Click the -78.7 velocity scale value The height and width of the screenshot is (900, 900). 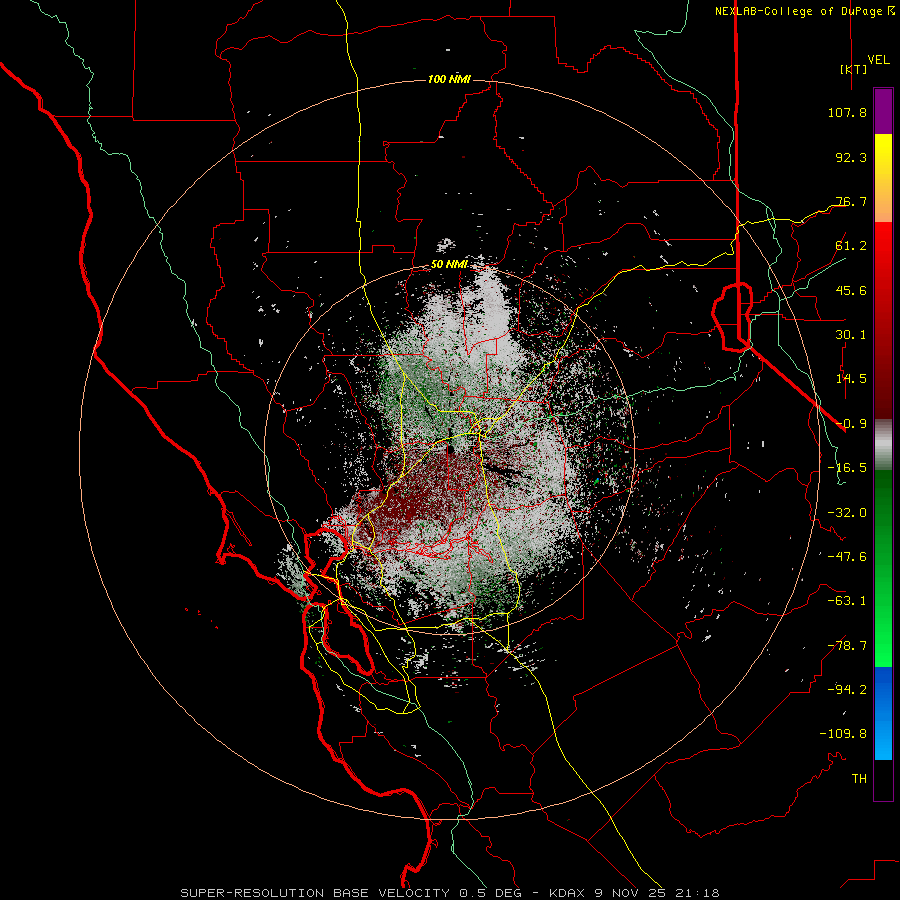coord(847,646)
